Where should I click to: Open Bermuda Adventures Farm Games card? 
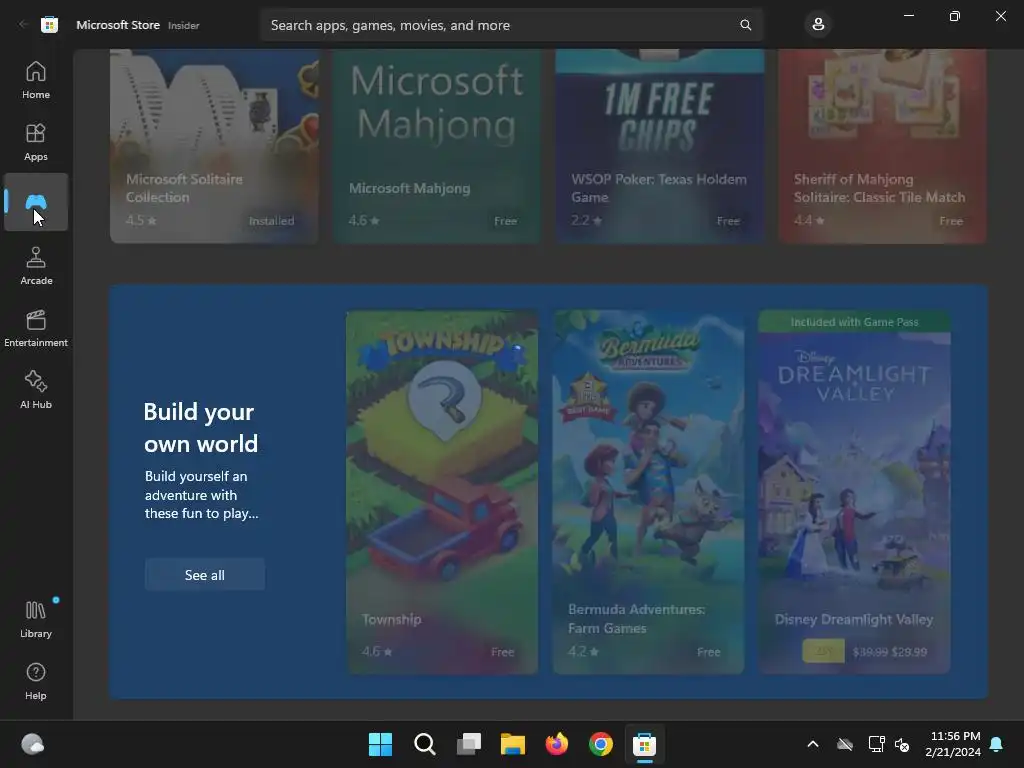pos(648,492)
